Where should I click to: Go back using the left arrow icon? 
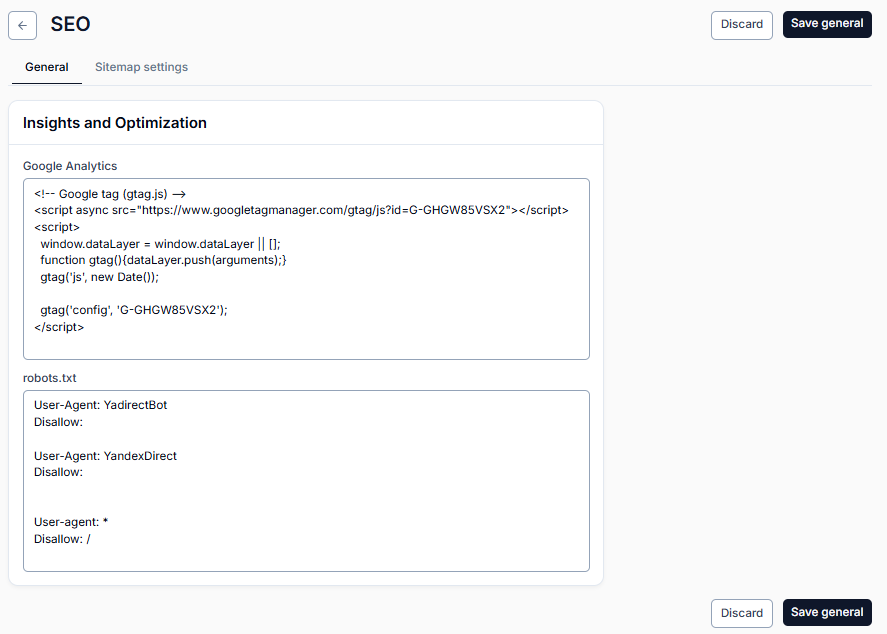pos(23,25)
